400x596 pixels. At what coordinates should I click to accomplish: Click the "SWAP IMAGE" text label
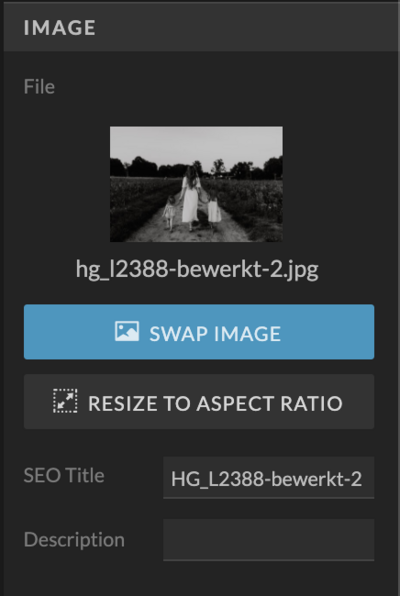pos(215,334)
